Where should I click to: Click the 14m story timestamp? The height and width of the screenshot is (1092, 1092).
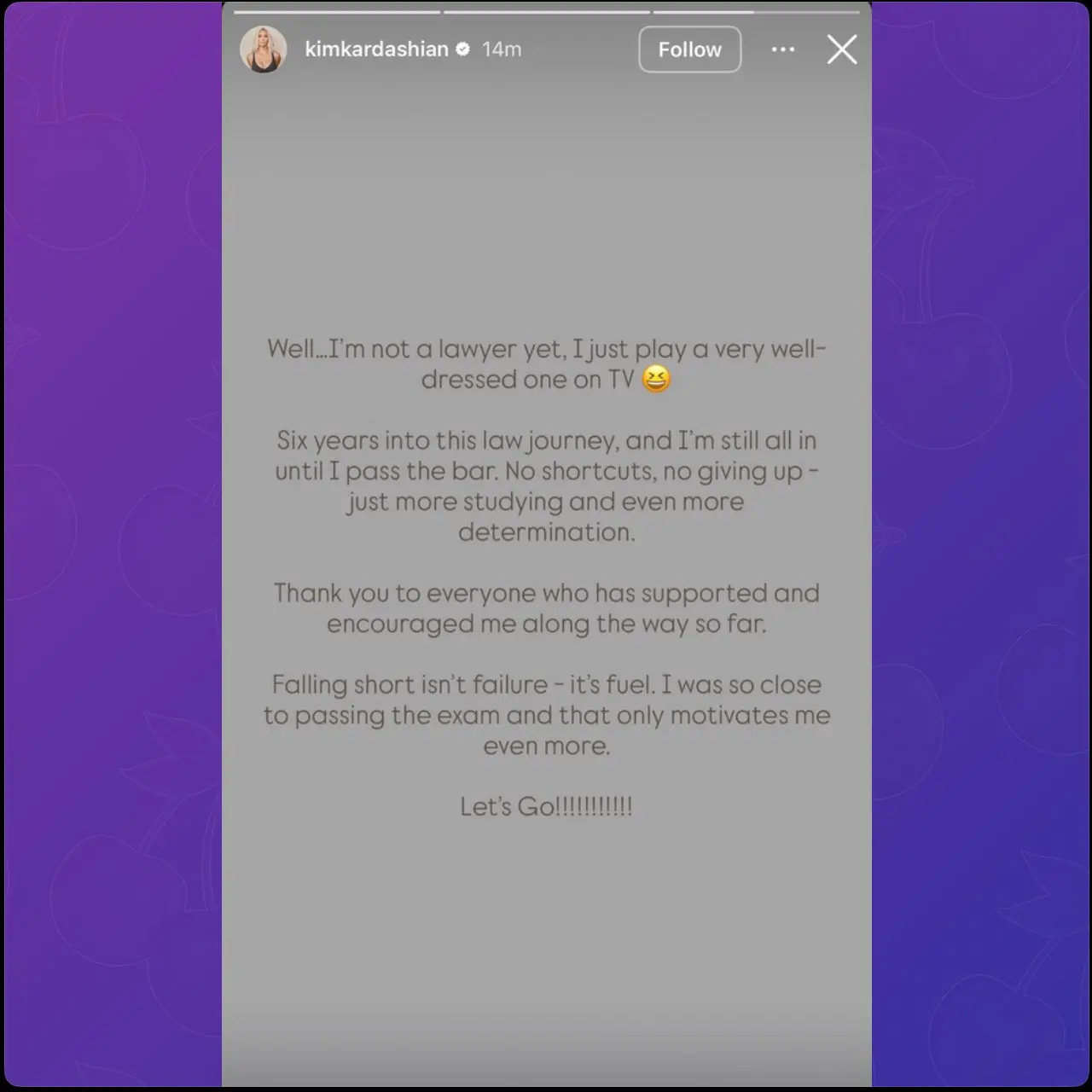(502, 49)
